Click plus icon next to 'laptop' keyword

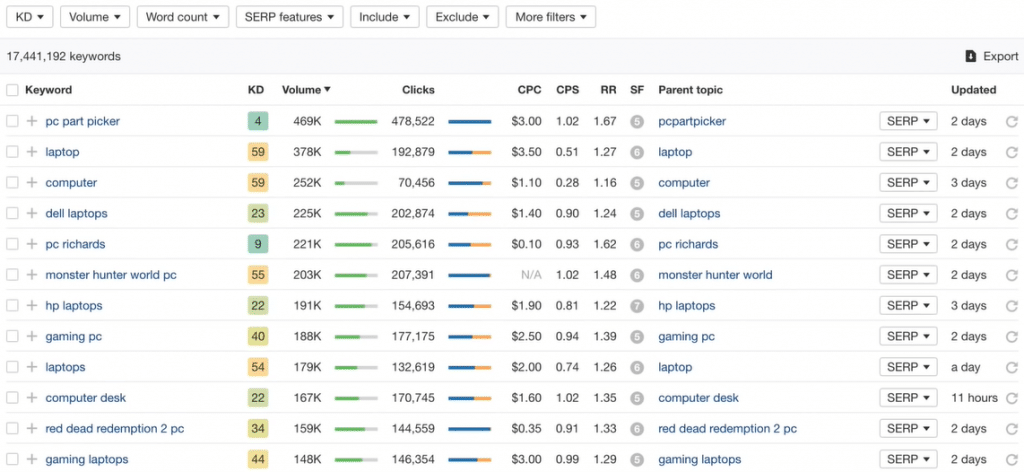32,152
